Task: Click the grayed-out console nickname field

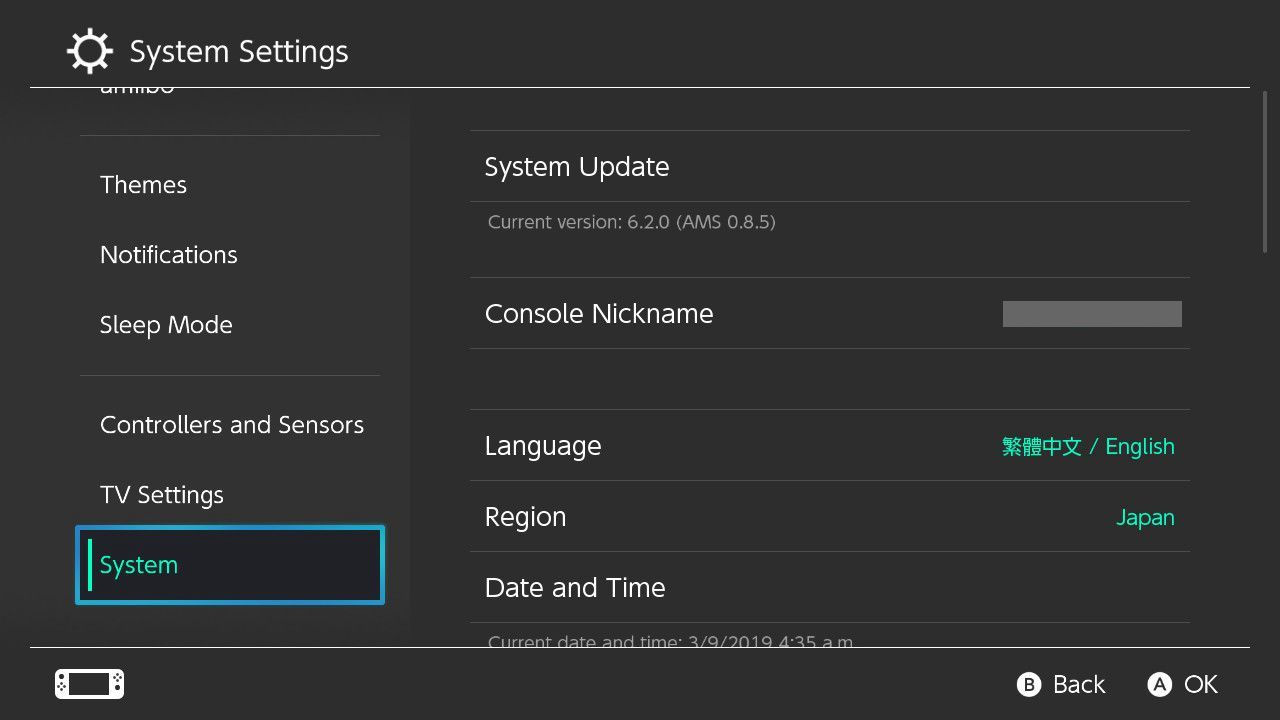Action: click(x=1092, y=314)
